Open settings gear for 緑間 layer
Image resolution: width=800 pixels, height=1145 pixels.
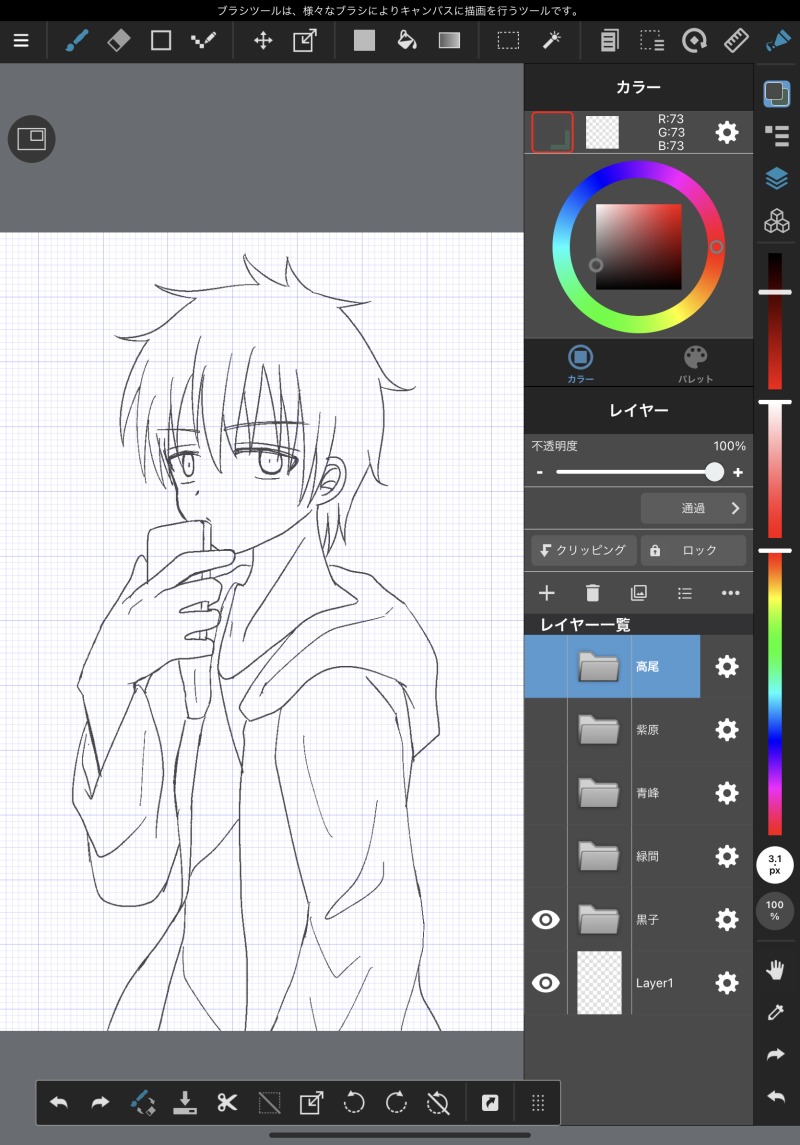[726, 856]
